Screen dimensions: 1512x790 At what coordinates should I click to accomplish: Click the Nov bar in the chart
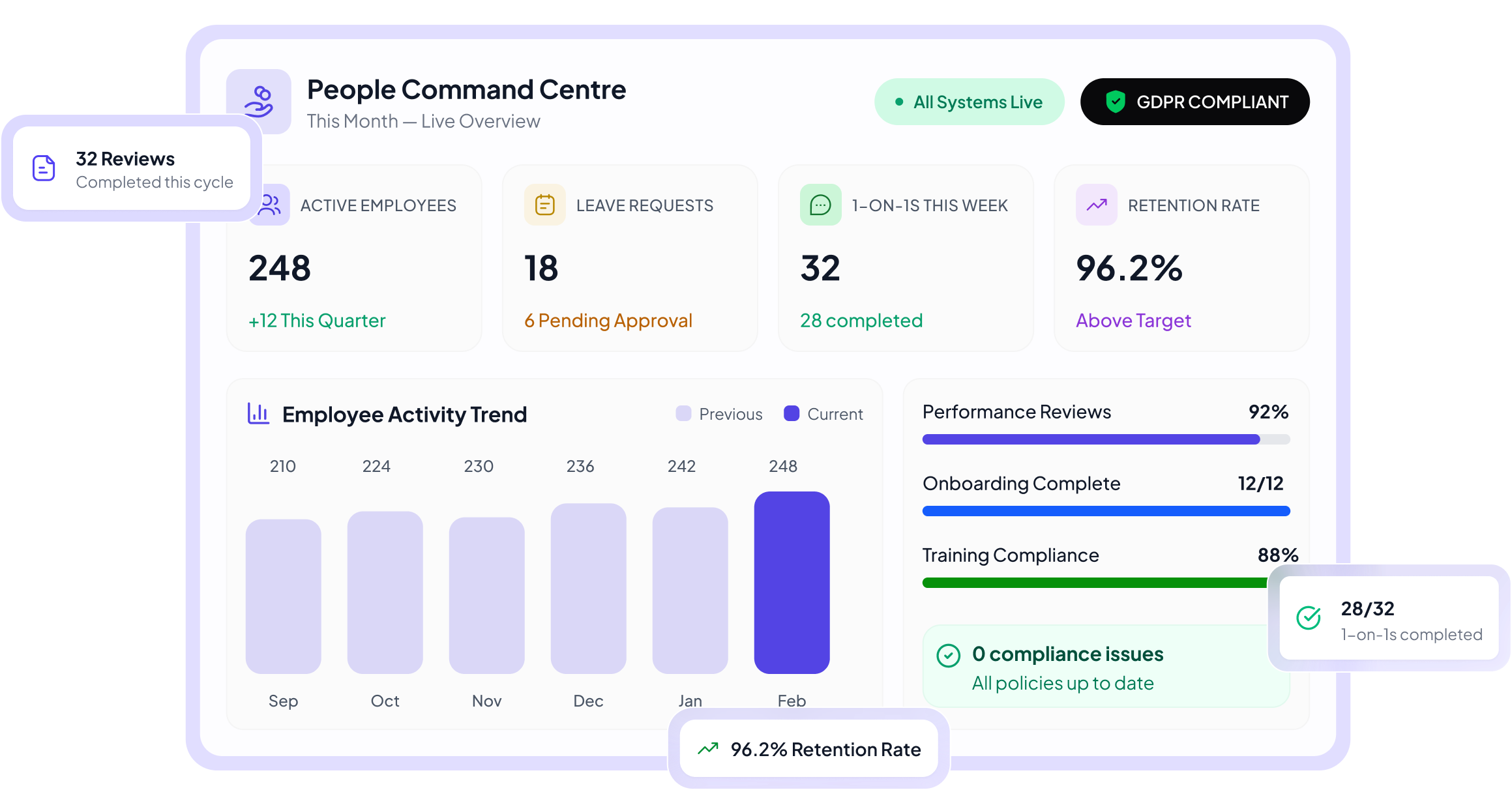487,595
